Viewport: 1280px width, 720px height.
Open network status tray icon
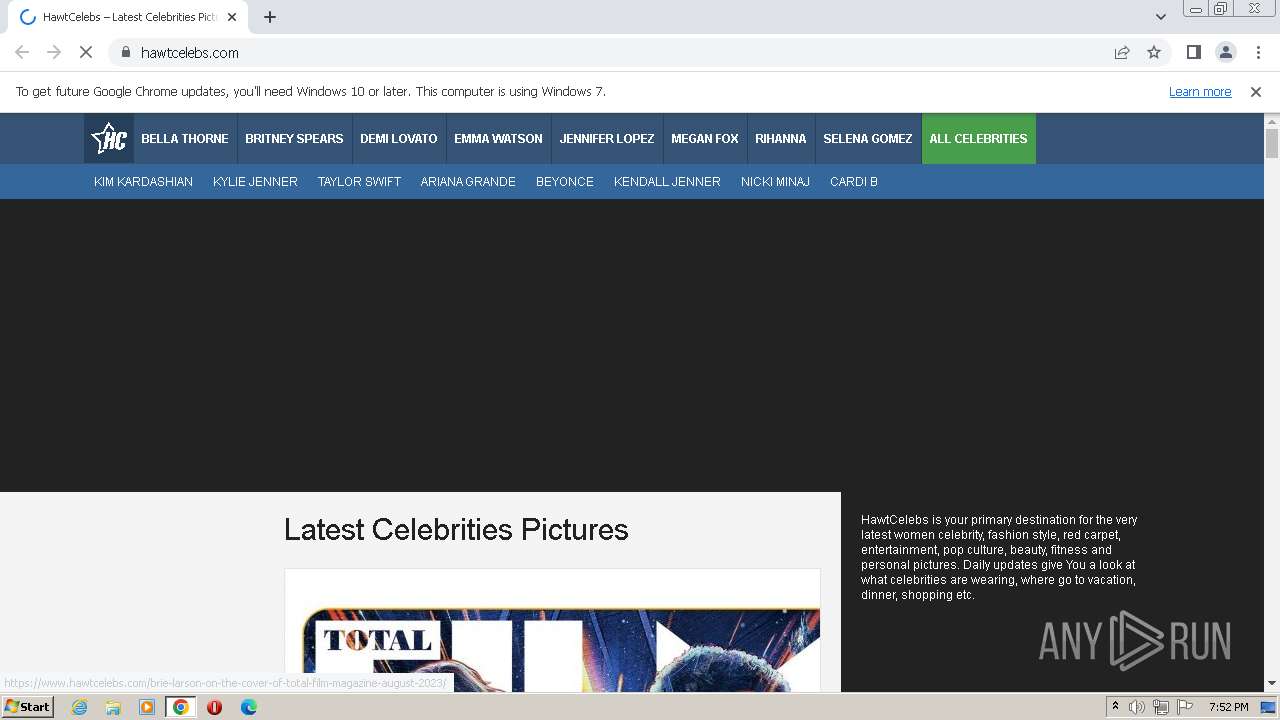(x=1161, y=707)
